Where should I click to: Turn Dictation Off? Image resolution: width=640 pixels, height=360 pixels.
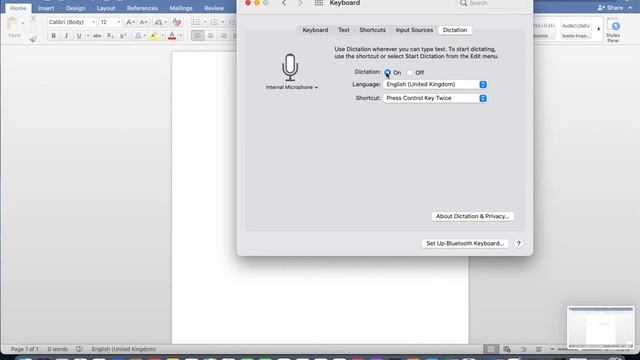point(410,73)
